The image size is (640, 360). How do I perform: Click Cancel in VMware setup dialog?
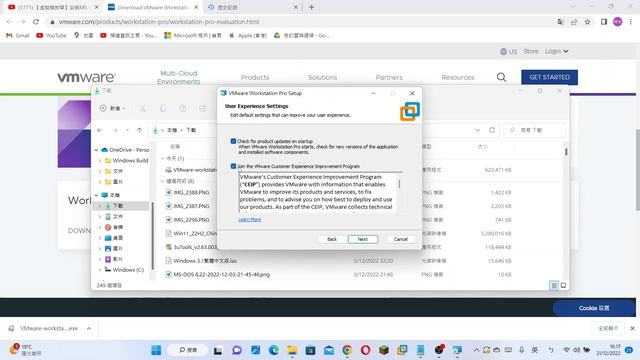pyautogui.click(x=401, y=239)
